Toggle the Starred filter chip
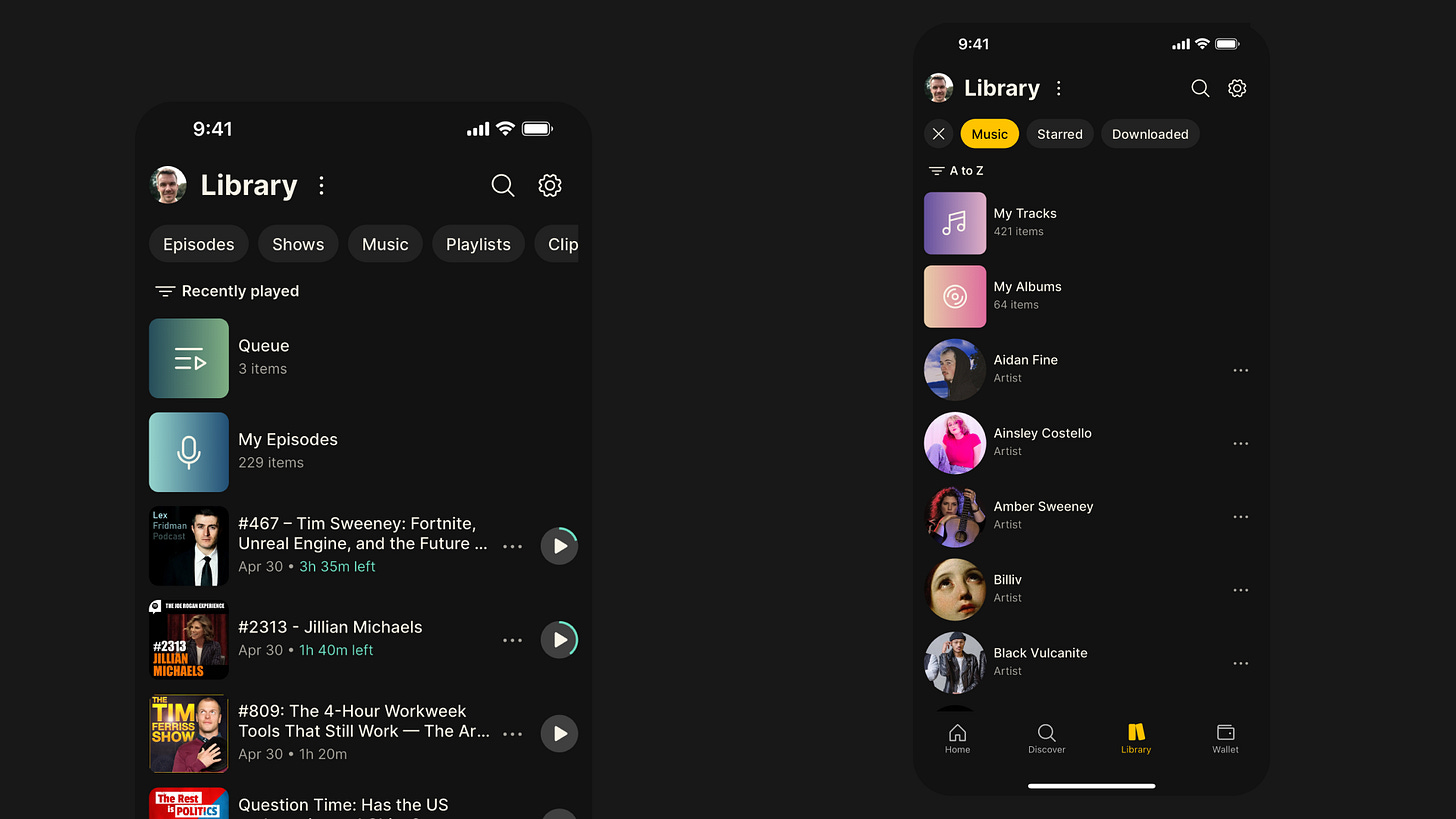The image size is (1456, 819). click(1060, 134)
